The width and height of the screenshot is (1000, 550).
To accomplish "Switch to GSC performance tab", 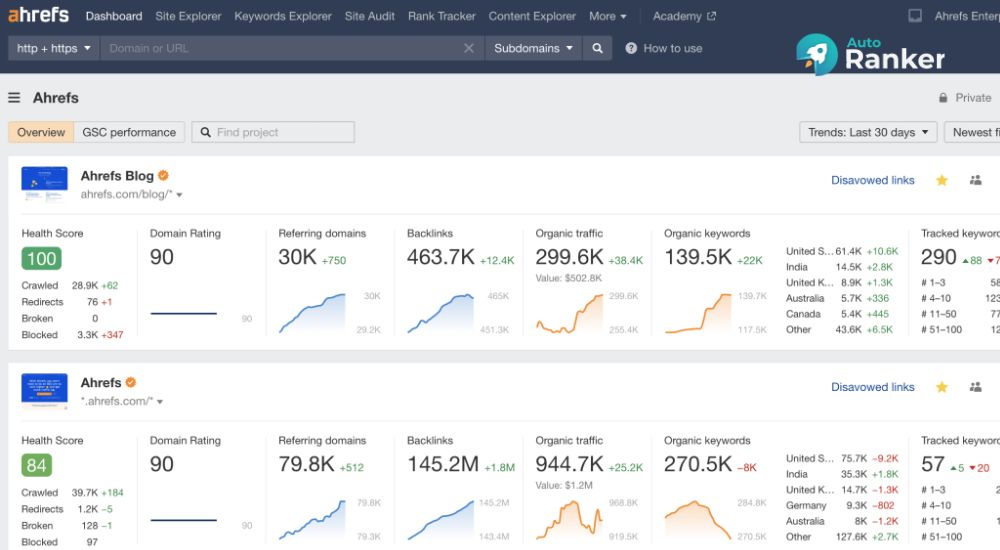I will tap(129, 132).
